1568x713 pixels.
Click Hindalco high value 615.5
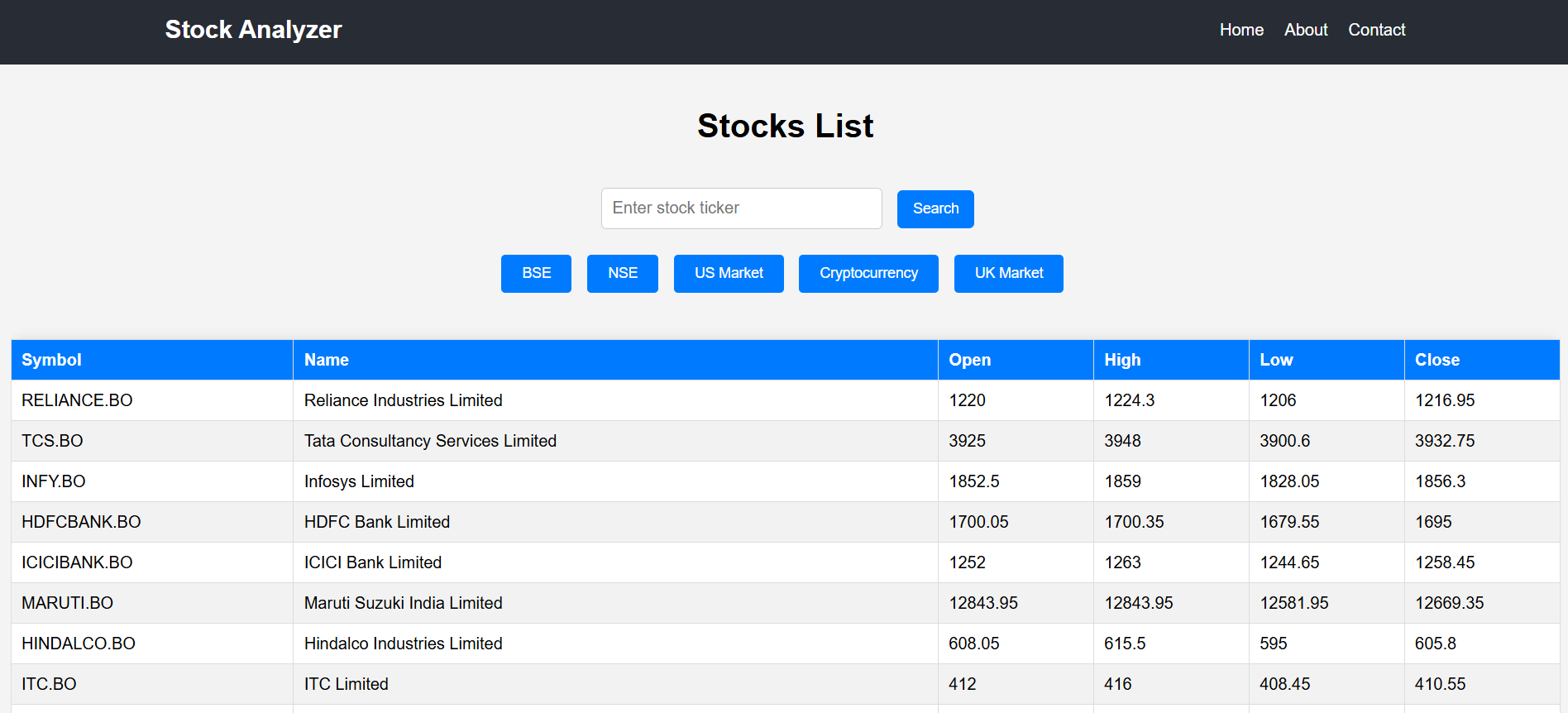pyautogui.click(x=1125, y=644)
